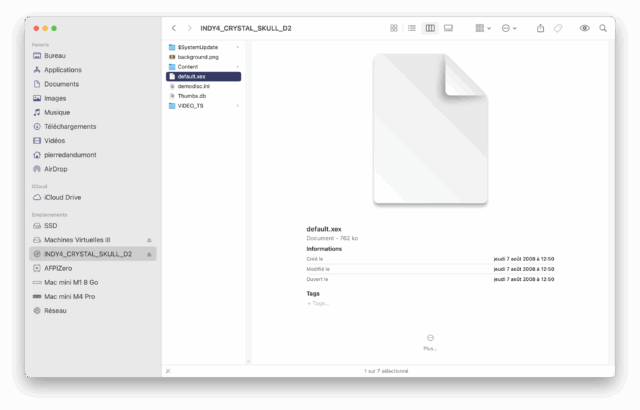Go back with the left chevron button
The height and width of the screenshot is (410, 640).
click(174, 28)
